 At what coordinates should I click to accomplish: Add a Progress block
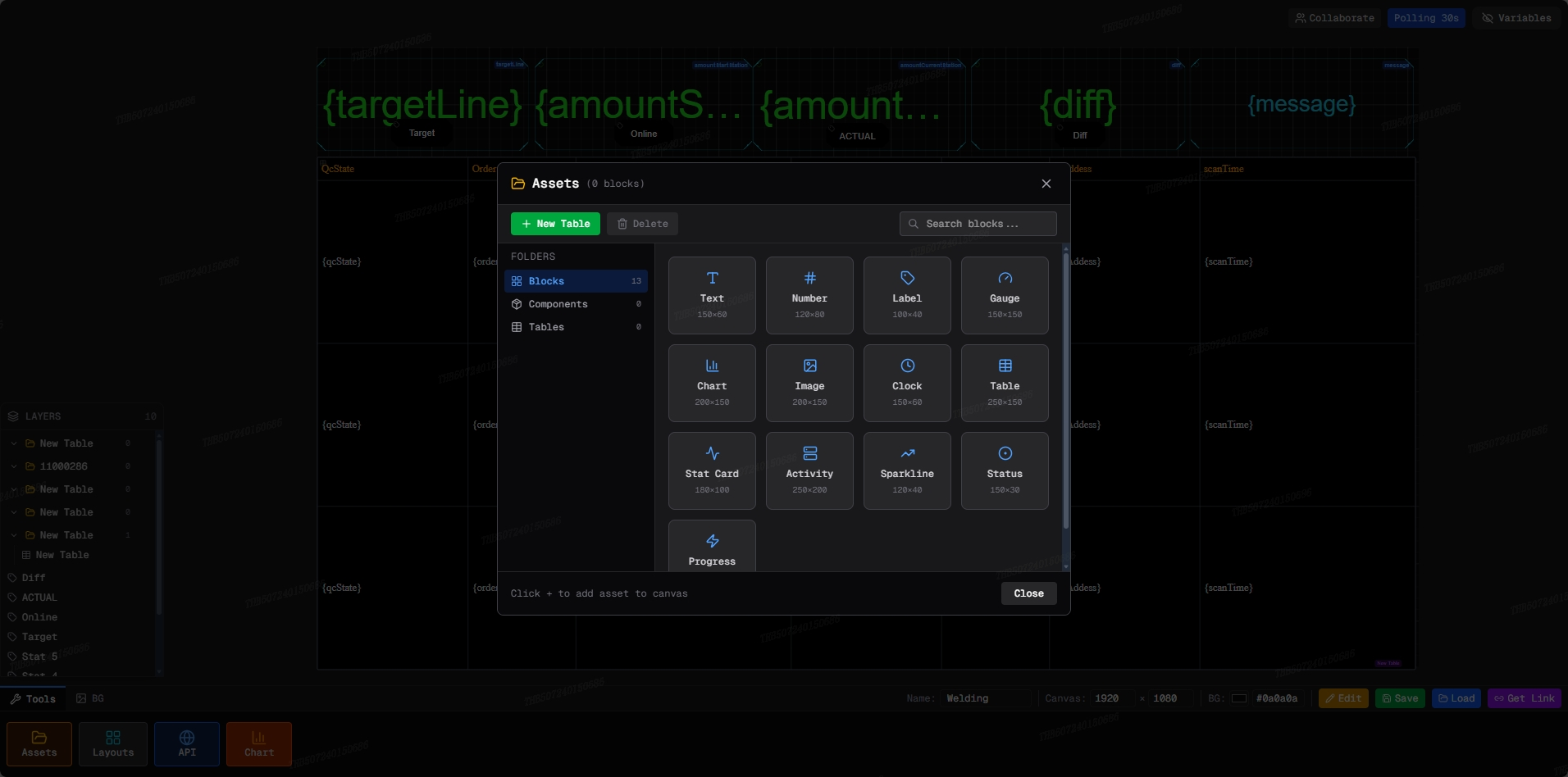coord(712,546)
